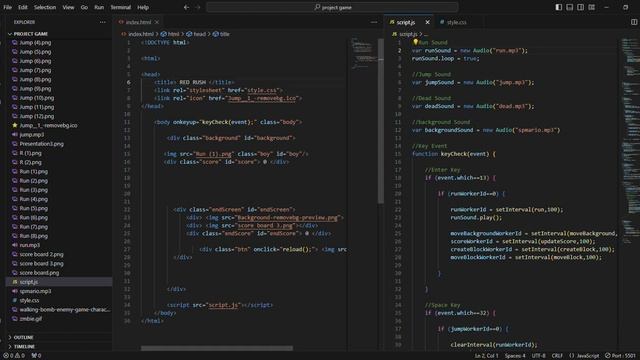Open the Run menu
Screen dimensions: 640x360
click(x=99, y=7)
